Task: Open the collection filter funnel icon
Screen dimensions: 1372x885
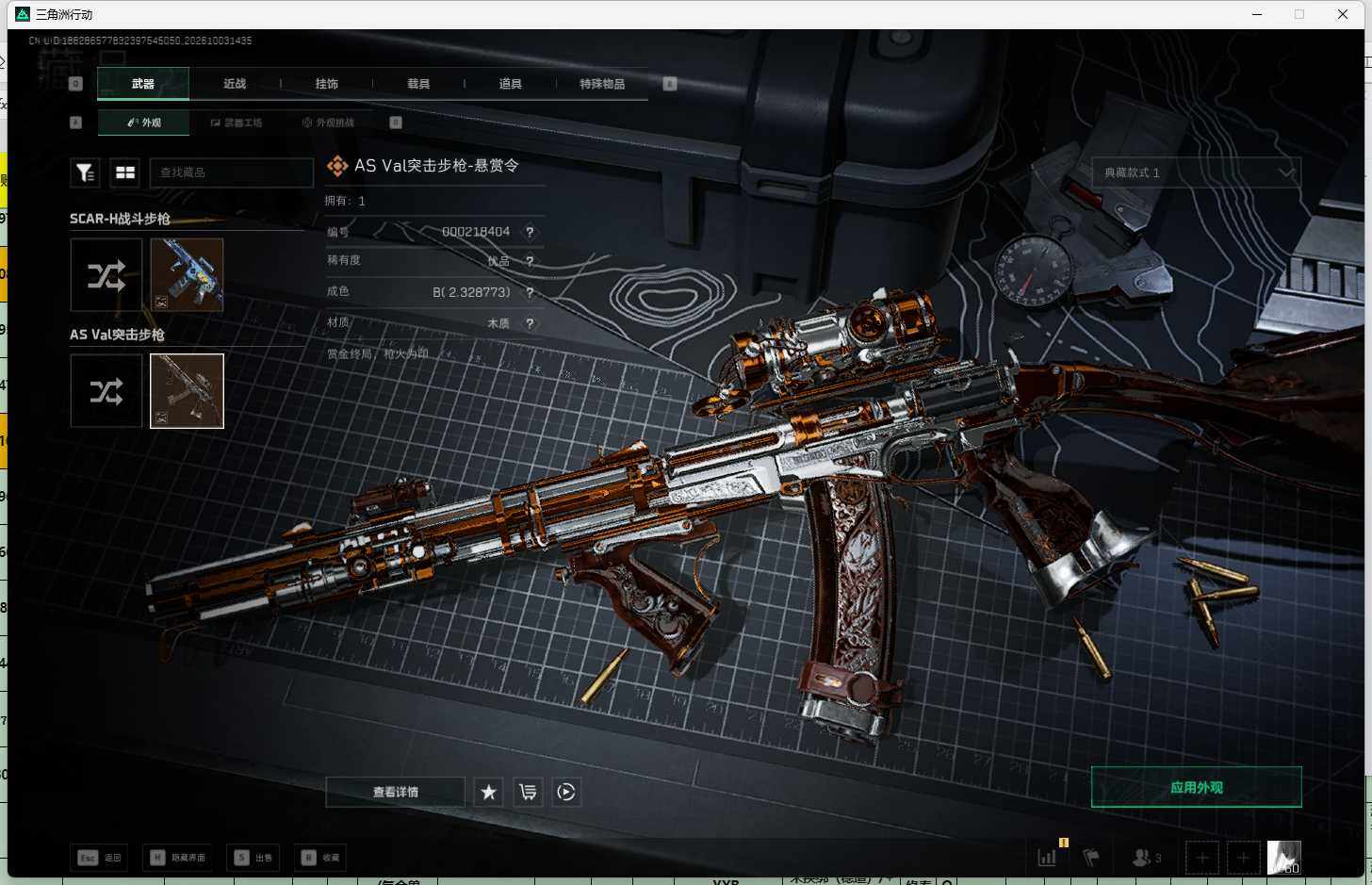Action: click(85, 172)
